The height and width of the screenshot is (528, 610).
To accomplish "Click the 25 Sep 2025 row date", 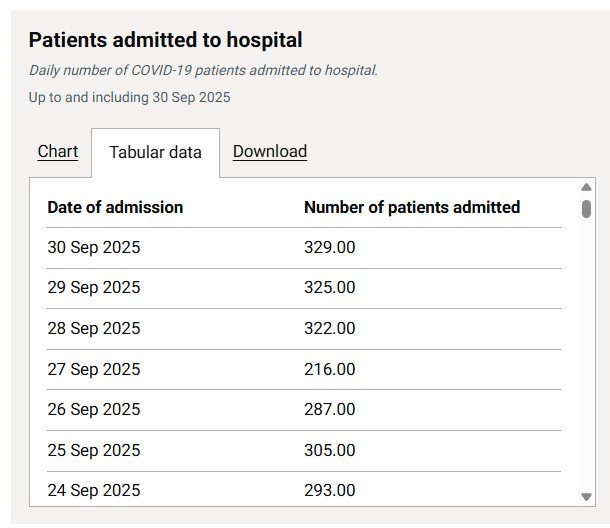I will 94,450.
